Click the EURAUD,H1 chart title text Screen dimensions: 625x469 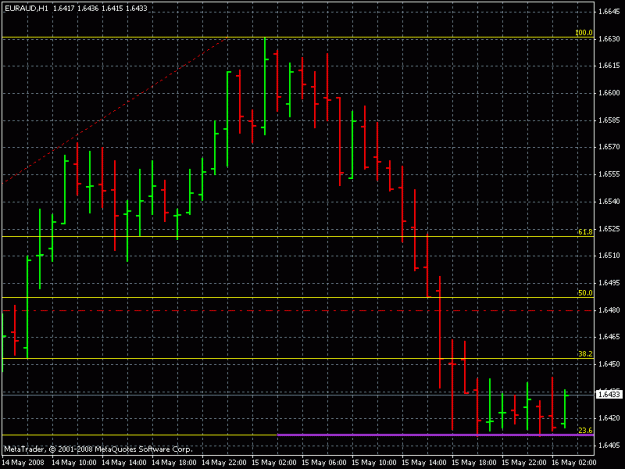(x=26, y=8)
